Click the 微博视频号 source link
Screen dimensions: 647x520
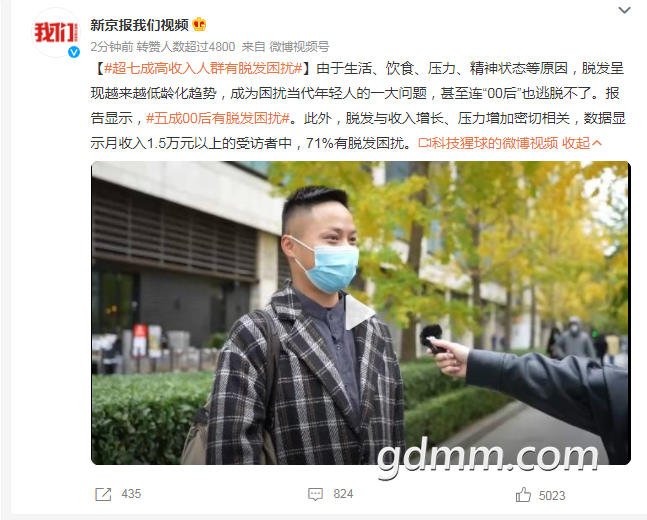coord(299,47)
